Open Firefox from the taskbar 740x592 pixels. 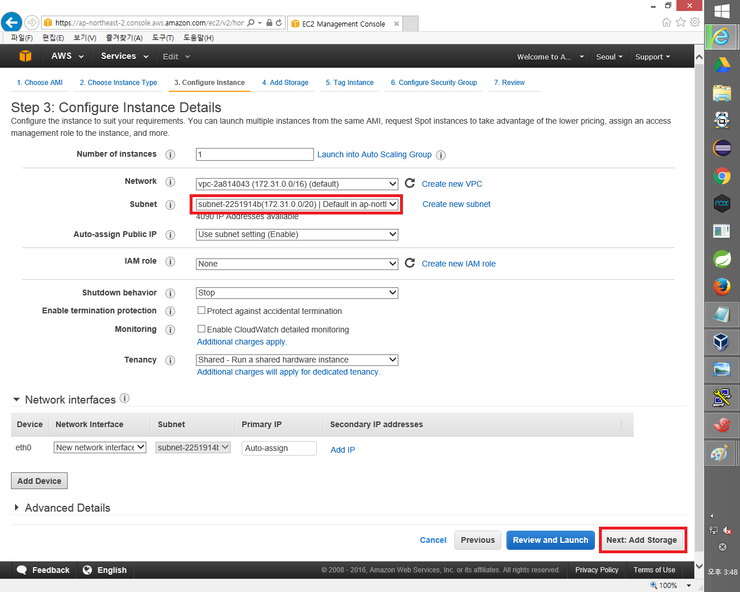click(721, 287)
